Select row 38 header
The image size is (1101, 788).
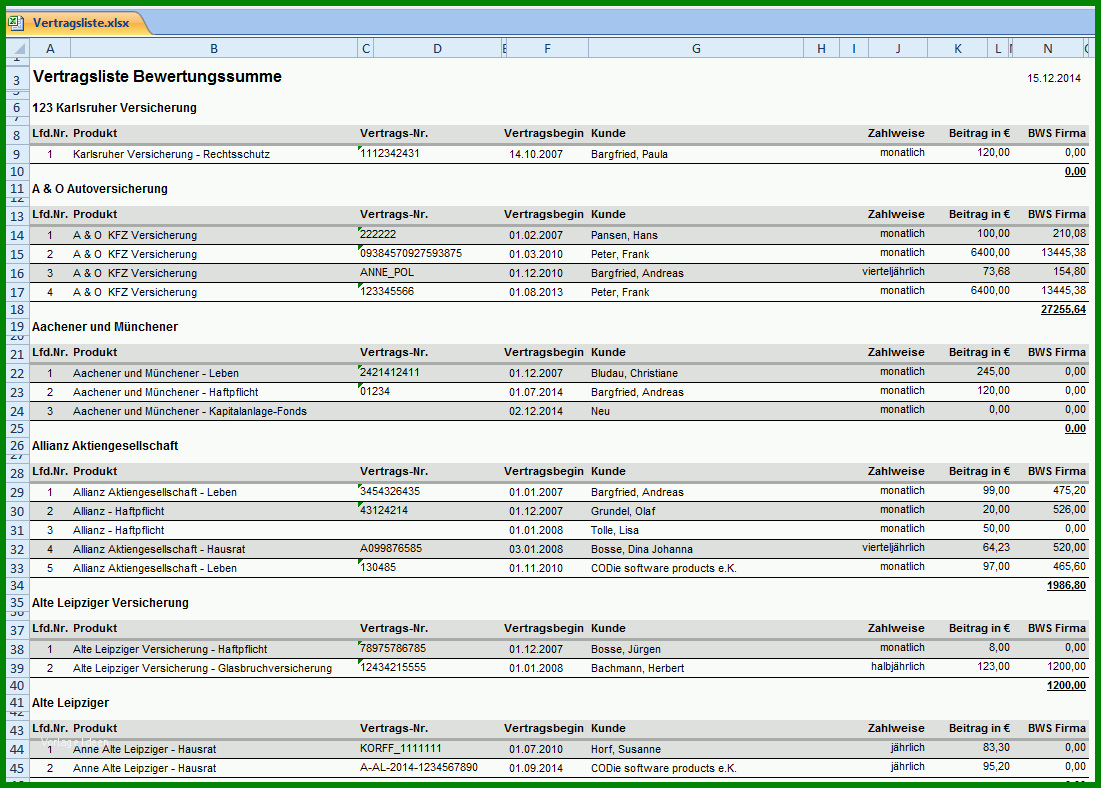pyautogui.click(x=17, y=650)
